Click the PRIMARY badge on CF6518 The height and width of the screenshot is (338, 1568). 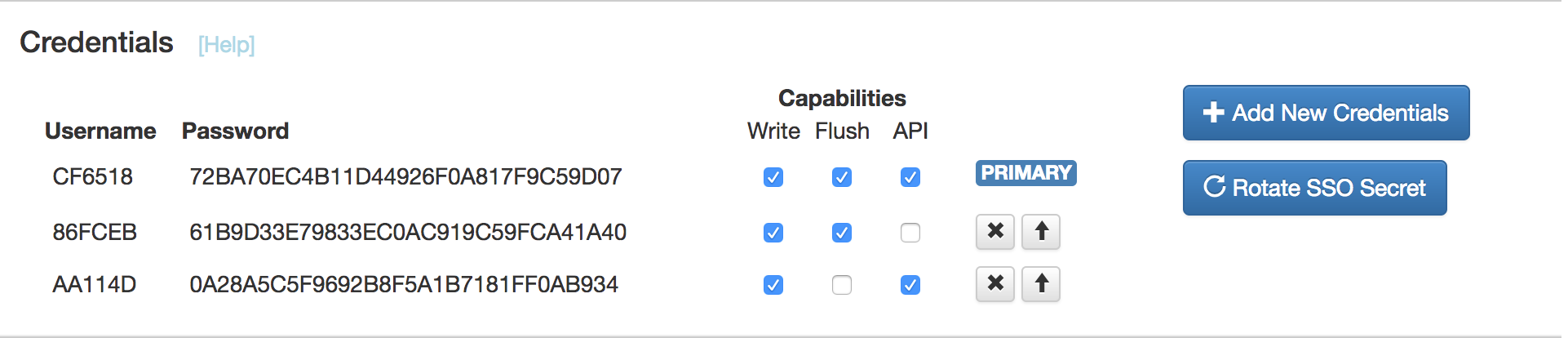1026,173
